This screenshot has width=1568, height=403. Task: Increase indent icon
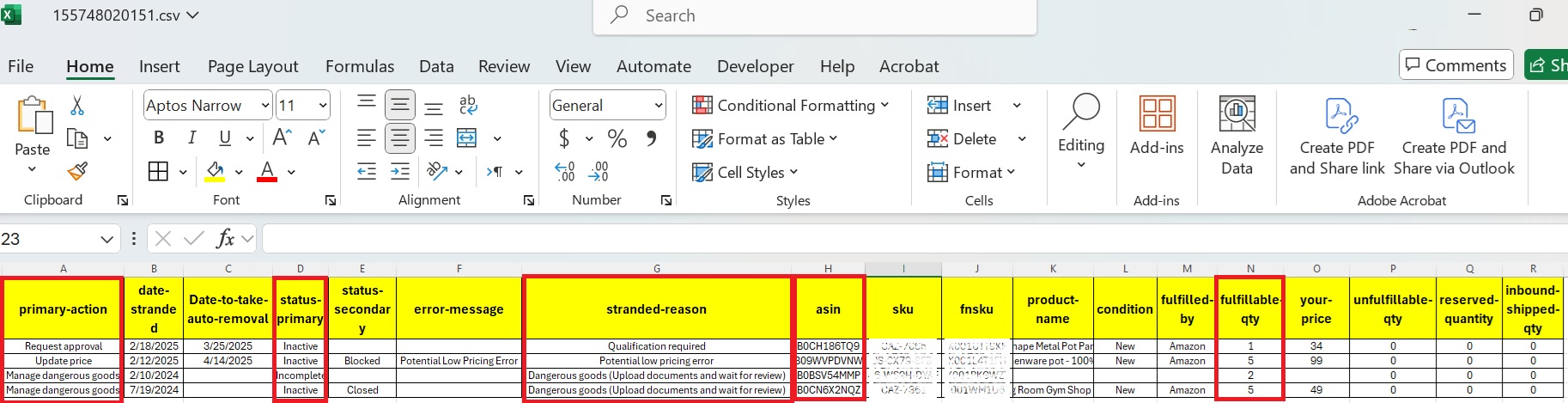(400, 171)
